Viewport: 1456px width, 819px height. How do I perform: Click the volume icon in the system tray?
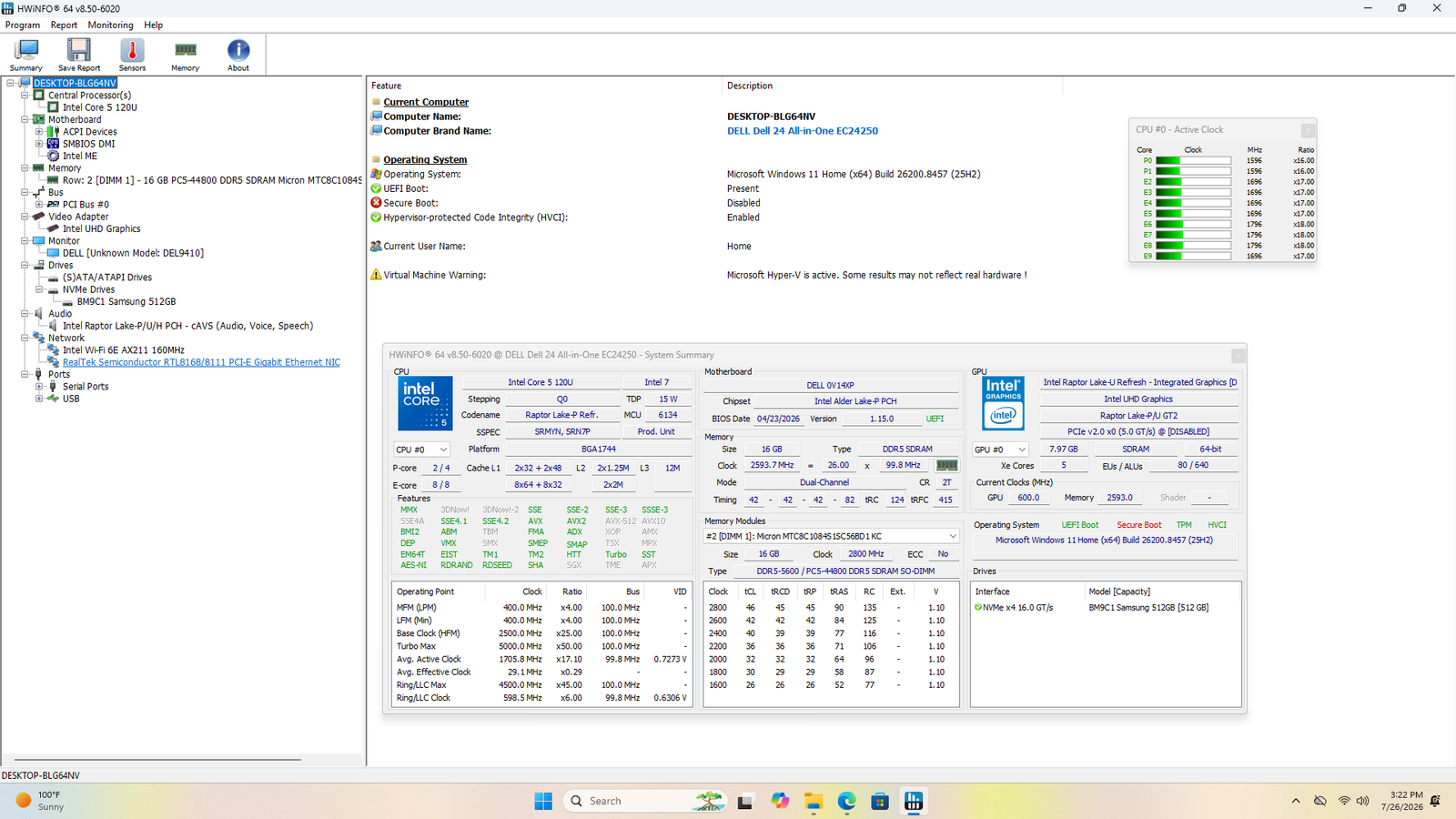click(1362, 801)
